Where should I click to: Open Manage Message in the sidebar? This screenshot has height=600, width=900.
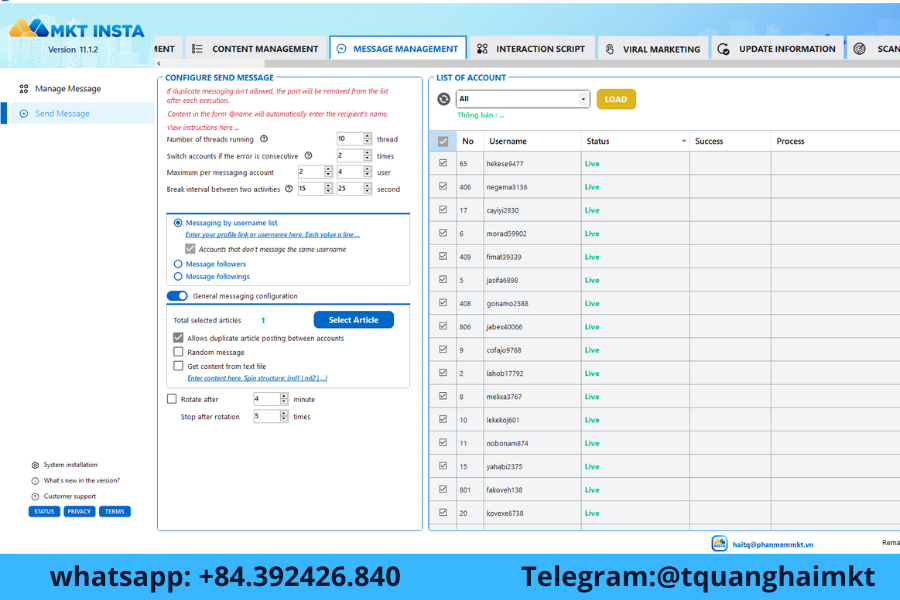[68, 88]
